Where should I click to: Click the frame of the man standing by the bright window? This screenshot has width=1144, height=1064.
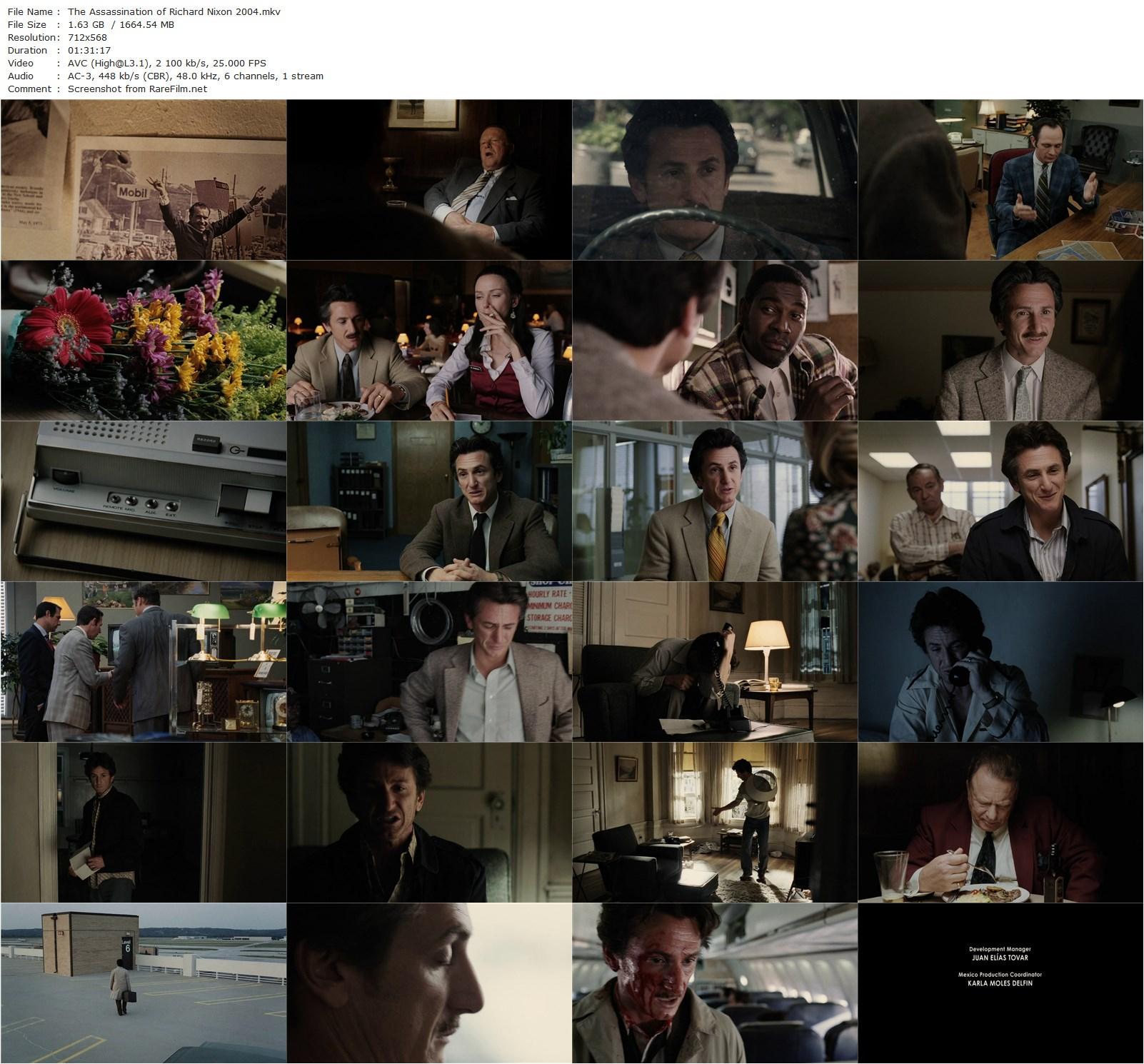tap(715, 823)
